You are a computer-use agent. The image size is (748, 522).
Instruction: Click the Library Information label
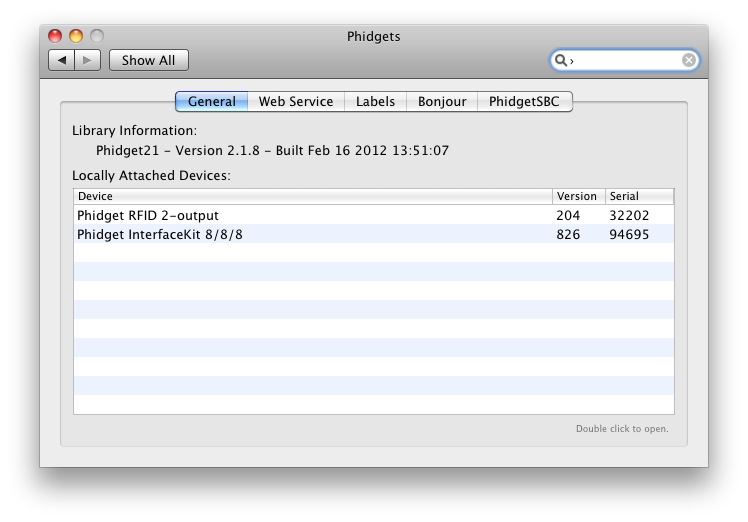(135, 130)
